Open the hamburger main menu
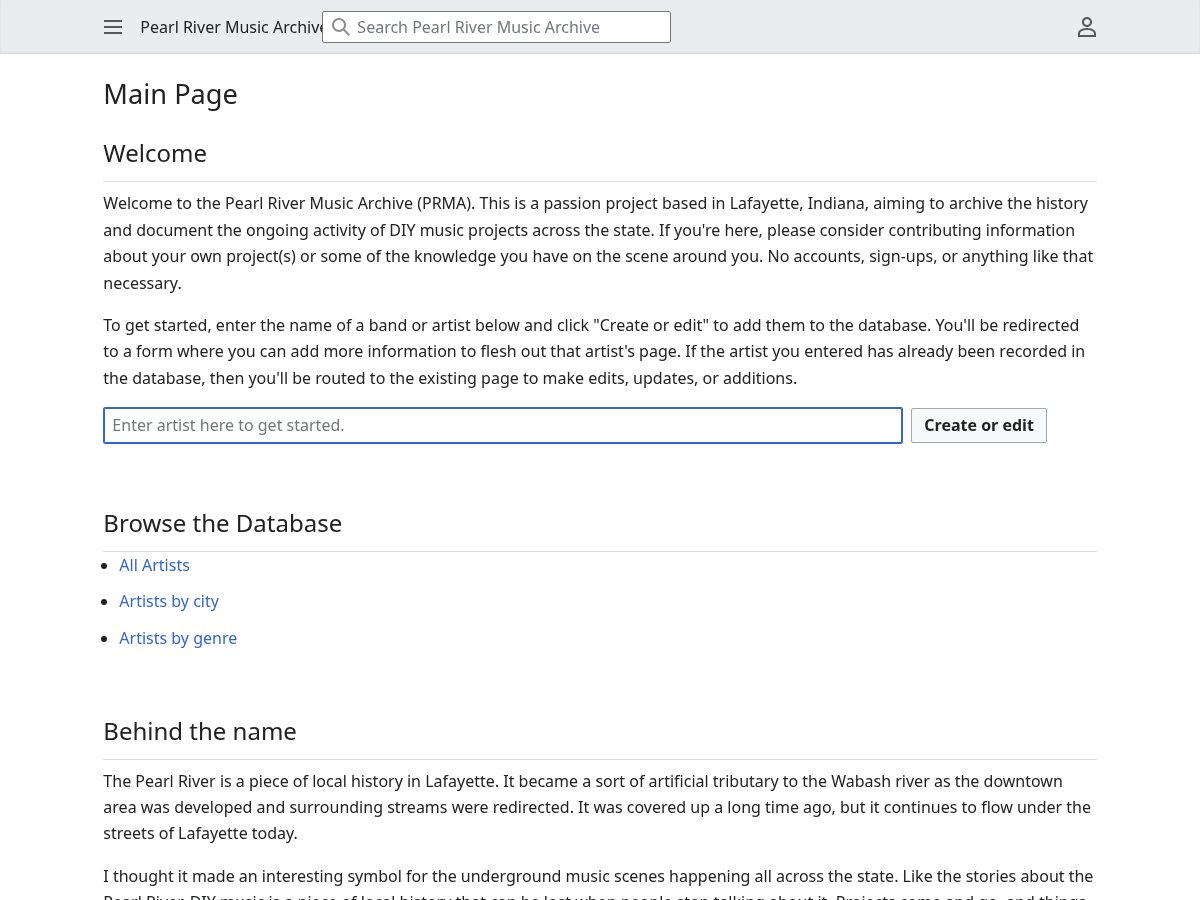This screenshot has width=1200, height=900. tap(113, 27)
